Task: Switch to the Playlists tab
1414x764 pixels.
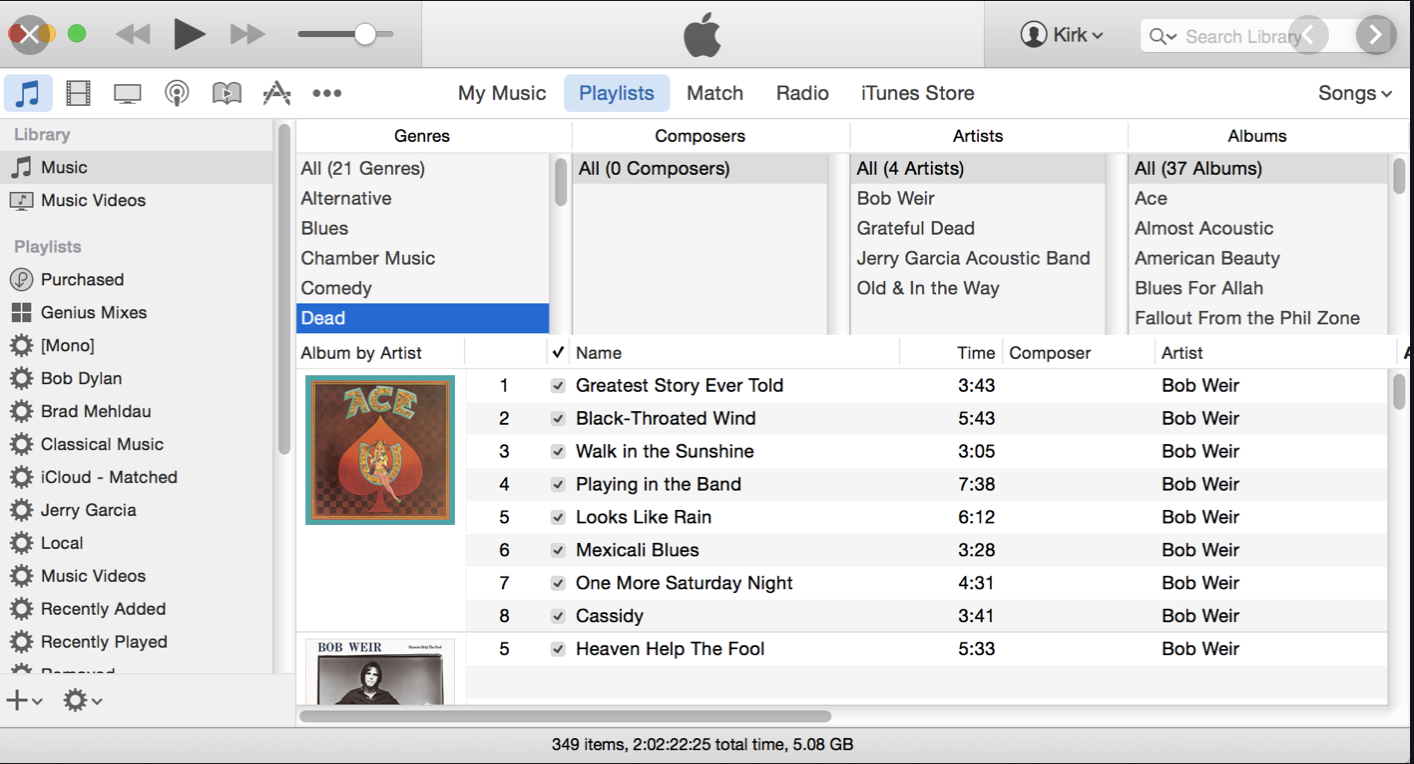Action: [x=617, y=93]
